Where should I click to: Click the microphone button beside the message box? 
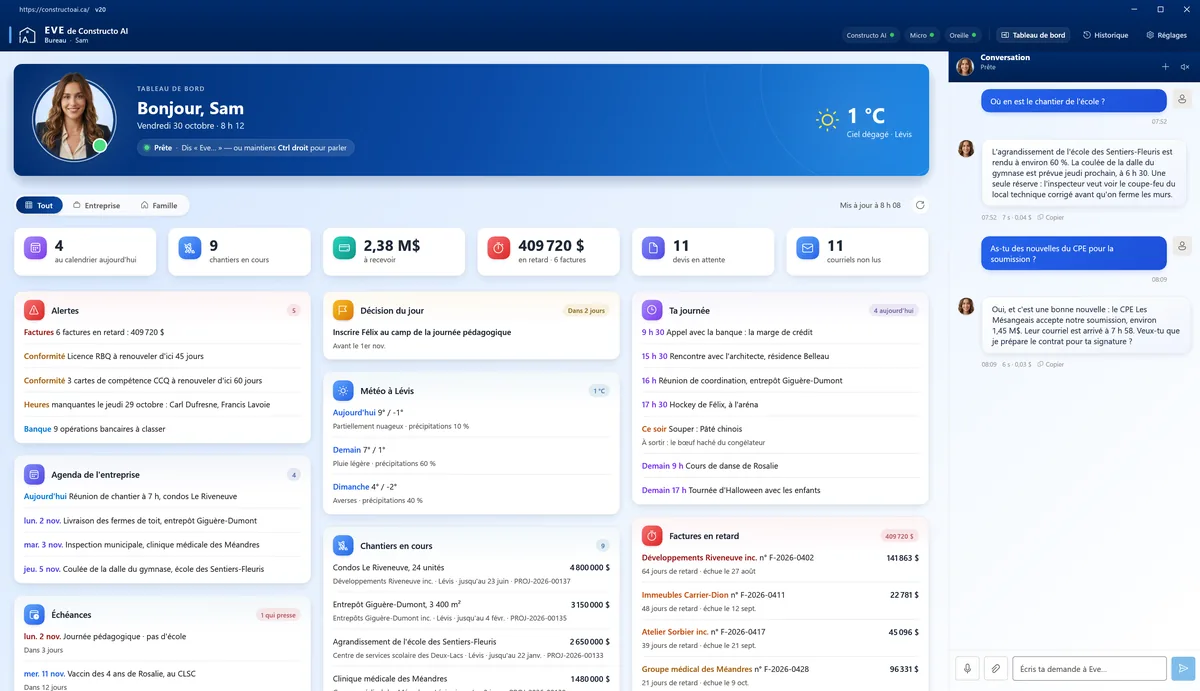point(968,669)
